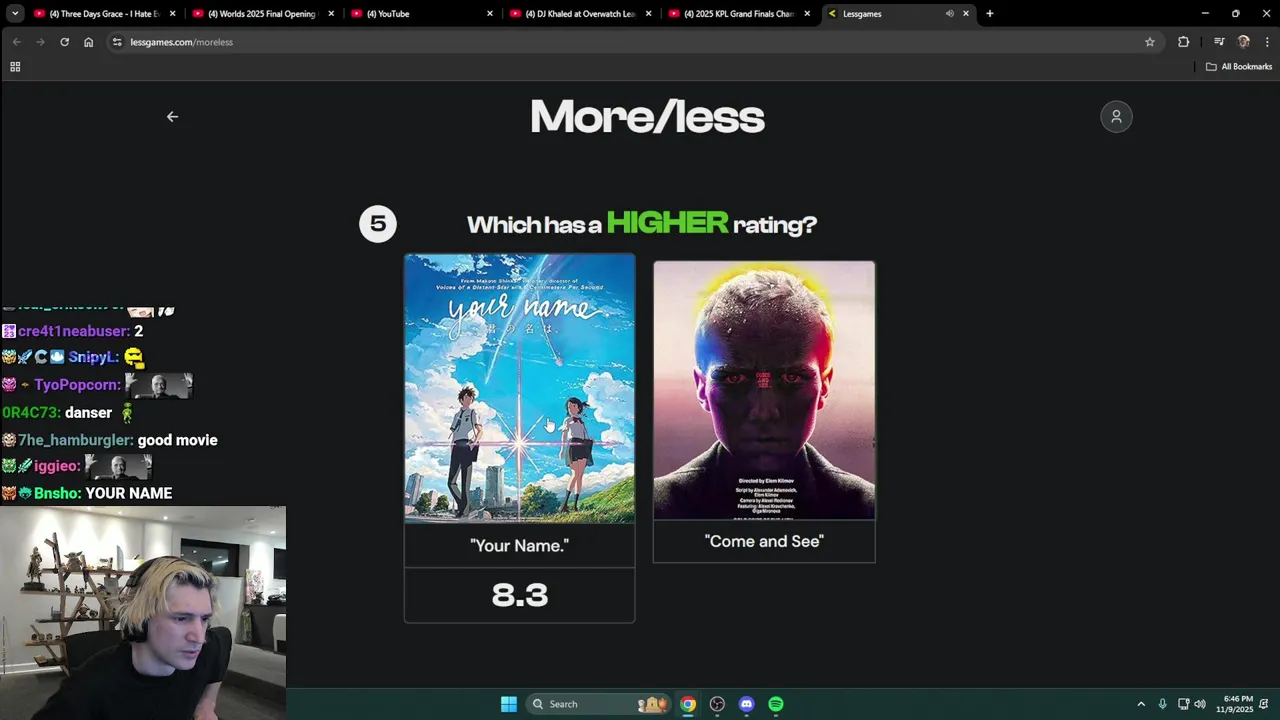Viewport: 1280px width, 720px height.
Task: Open Windows Start menu
Action: coord(508,704)
